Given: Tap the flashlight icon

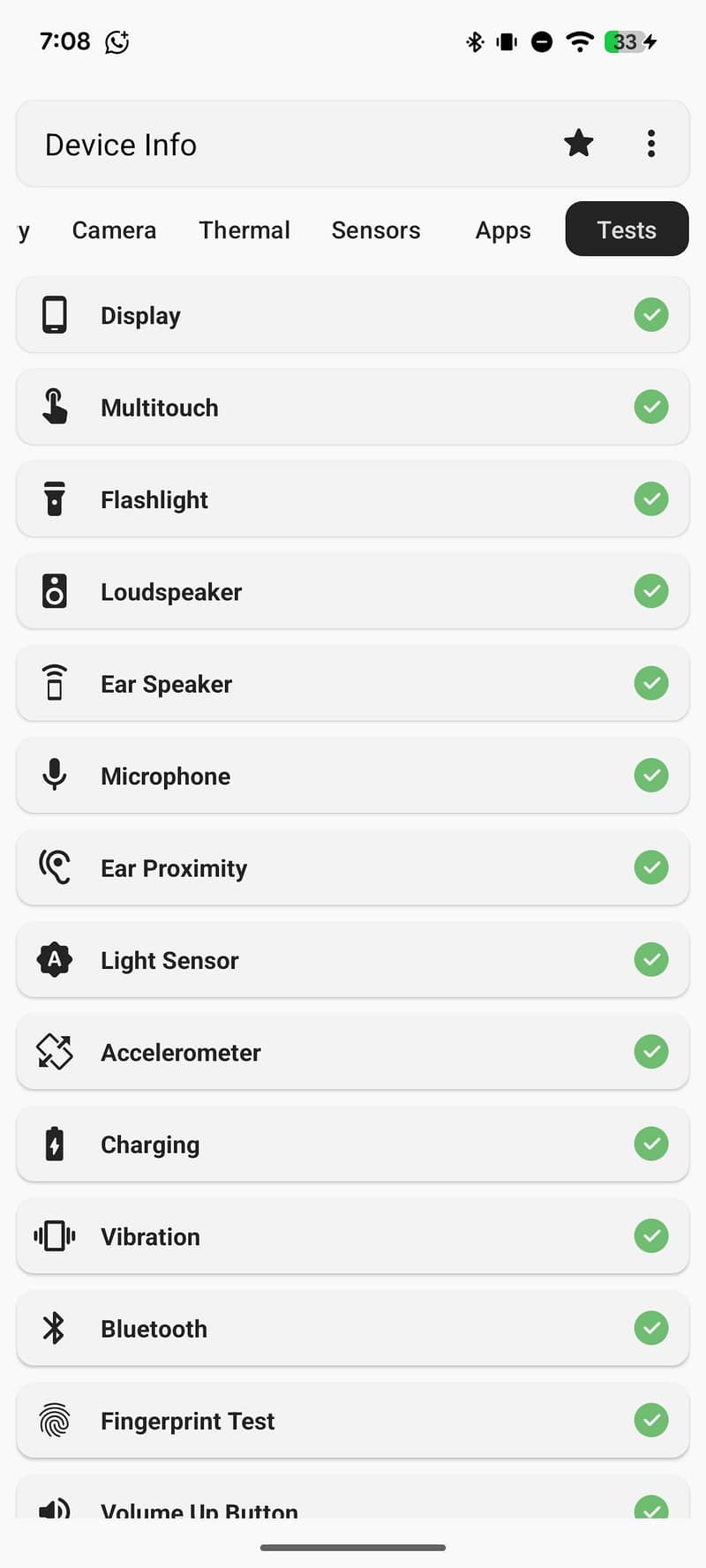Looking at the screenshot, I should (55, 499).
